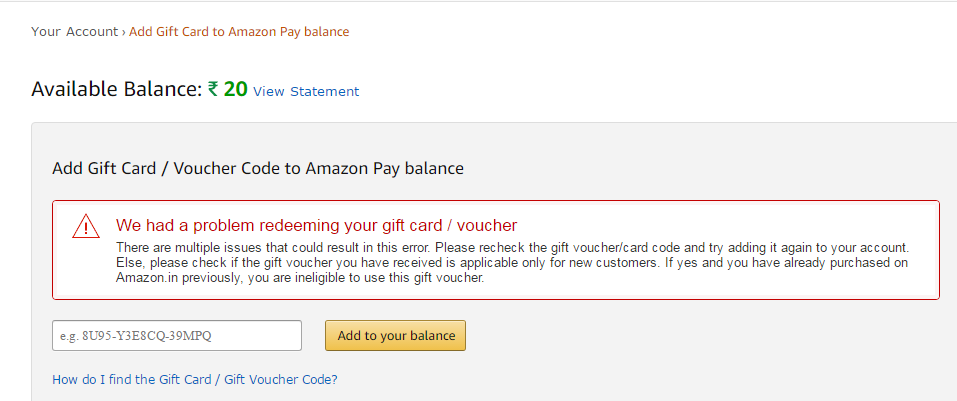Click the green rupee symbol beside balance

[x=213, y=90]
